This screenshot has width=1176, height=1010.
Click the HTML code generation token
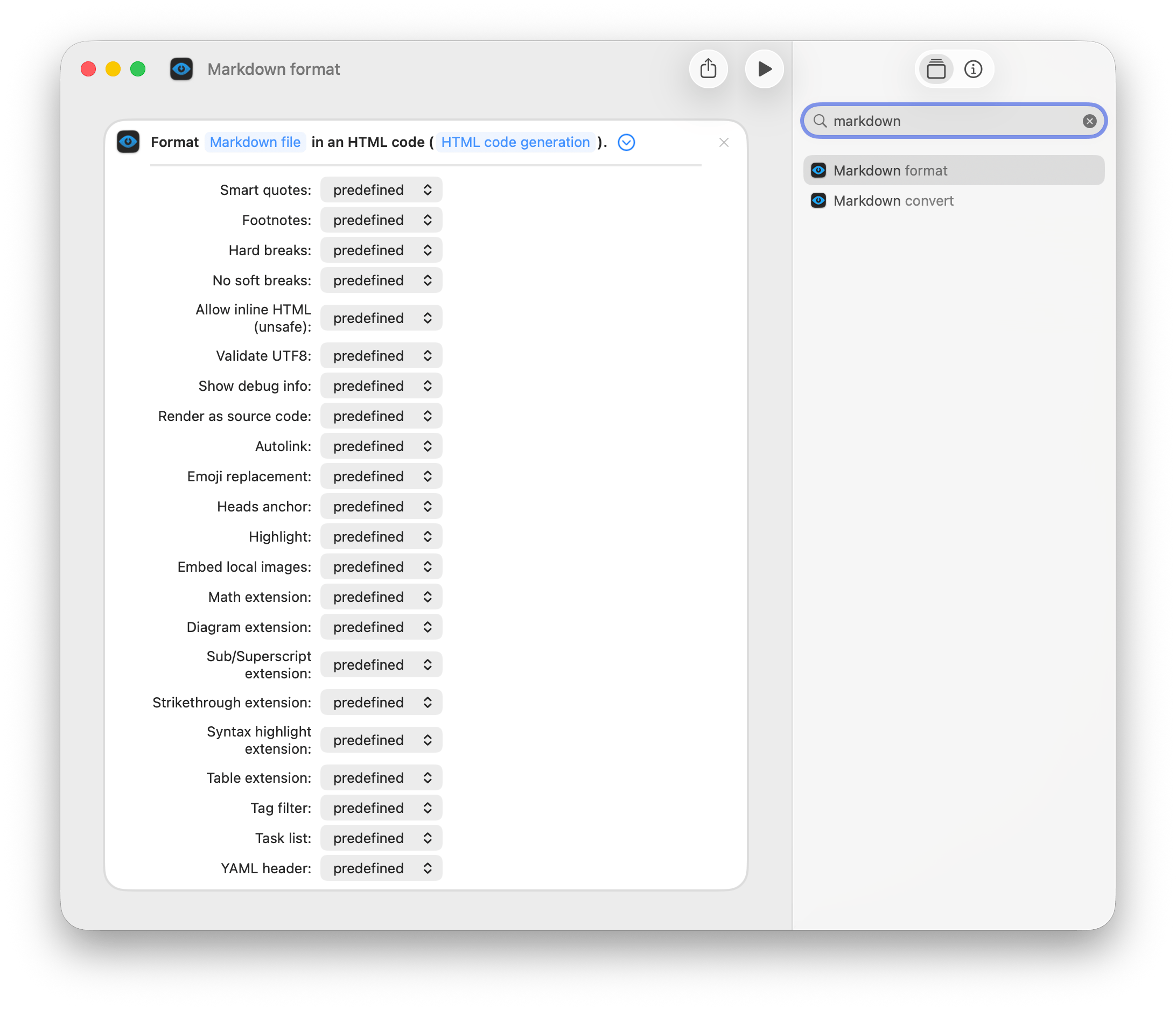[x=515, y=142]
